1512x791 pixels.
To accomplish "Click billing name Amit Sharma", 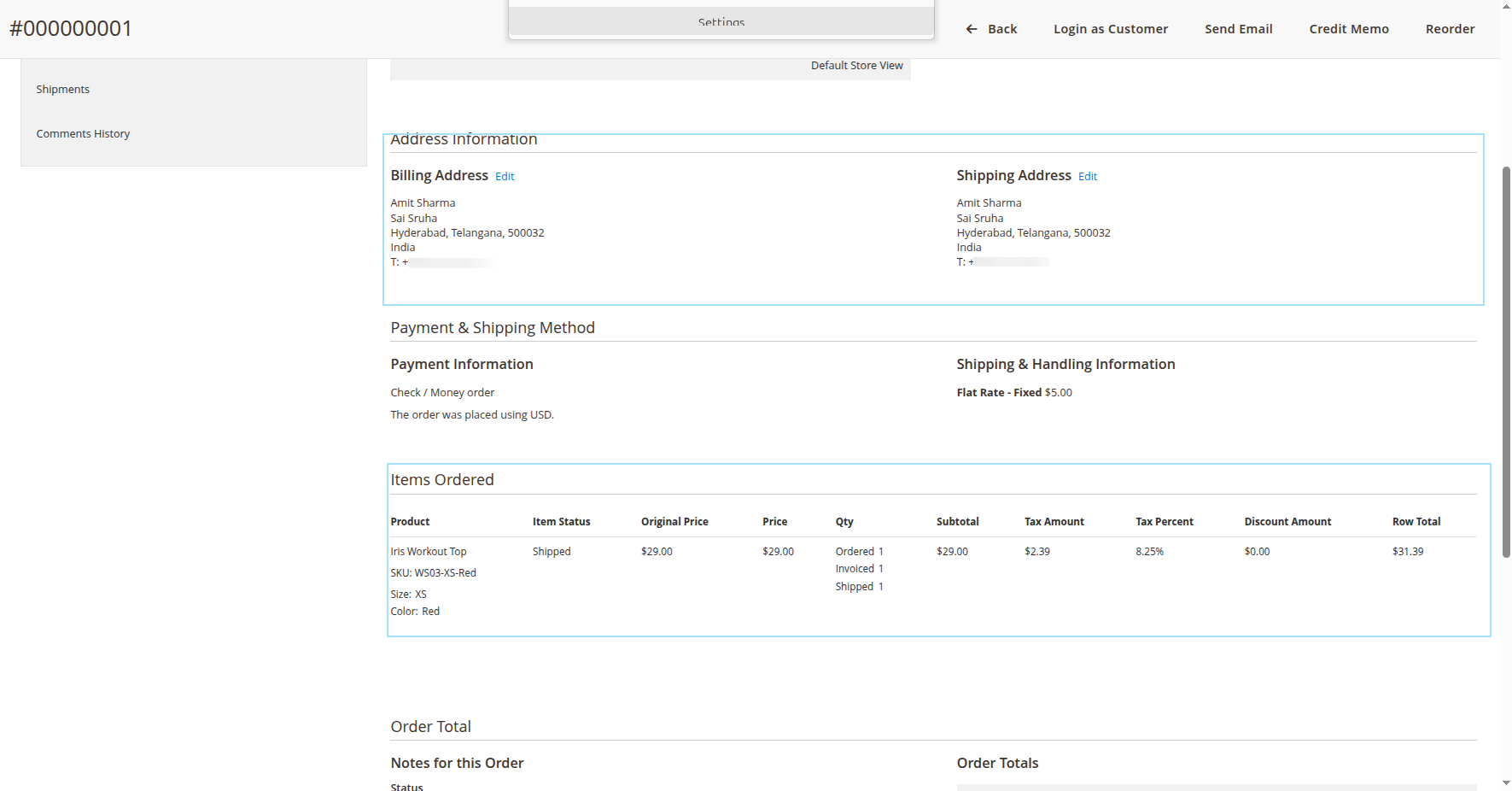I will [423, 202].
